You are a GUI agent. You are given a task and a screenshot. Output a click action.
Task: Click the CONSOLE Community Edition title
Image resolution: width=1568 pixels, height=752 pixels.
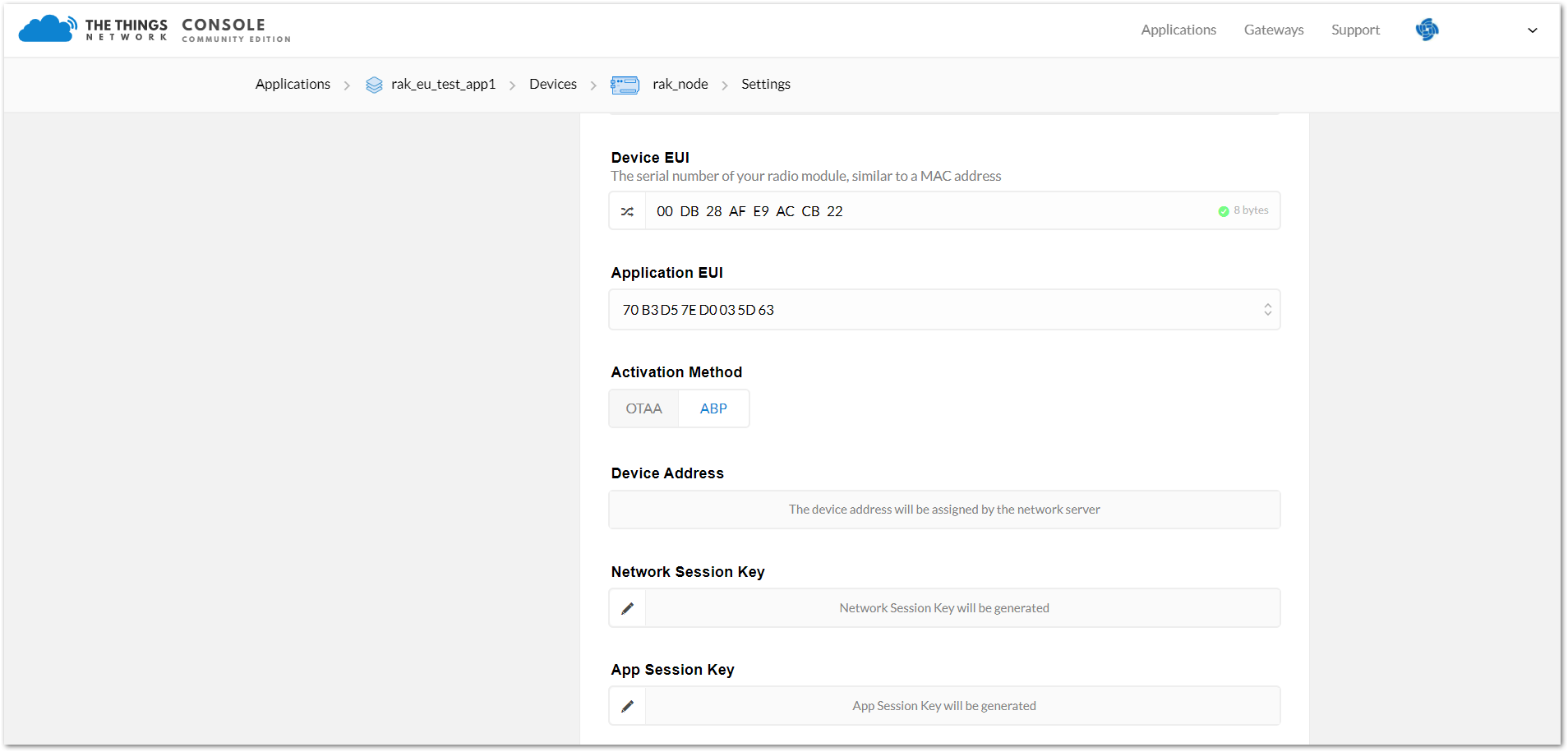pyautogui.click(x=236, y=30)
